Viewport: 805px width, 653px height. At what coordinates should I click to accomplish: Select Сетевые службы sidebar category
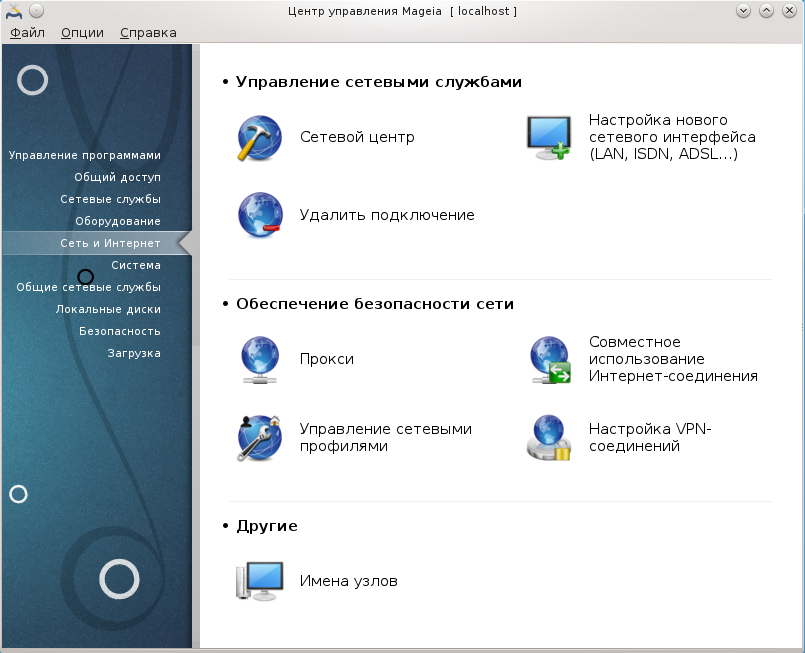110,199
